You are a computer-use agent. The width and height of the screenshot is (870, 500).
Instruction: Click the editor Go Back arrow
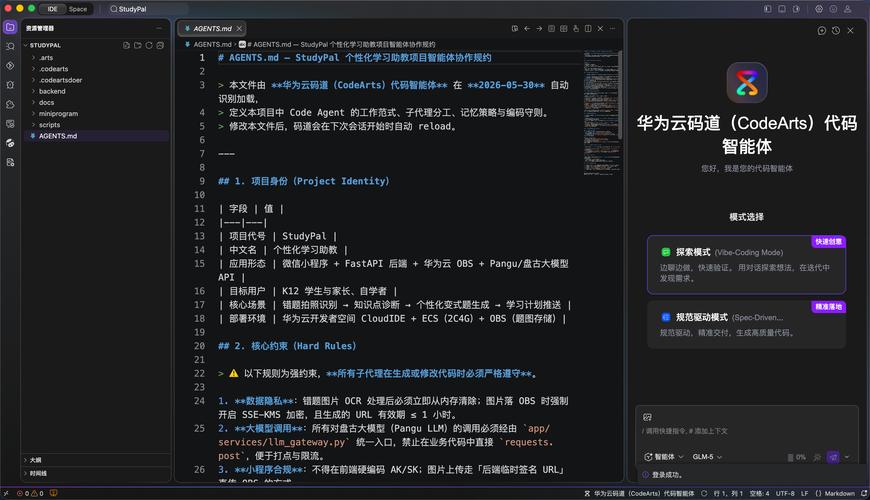[x=527, y=28]
